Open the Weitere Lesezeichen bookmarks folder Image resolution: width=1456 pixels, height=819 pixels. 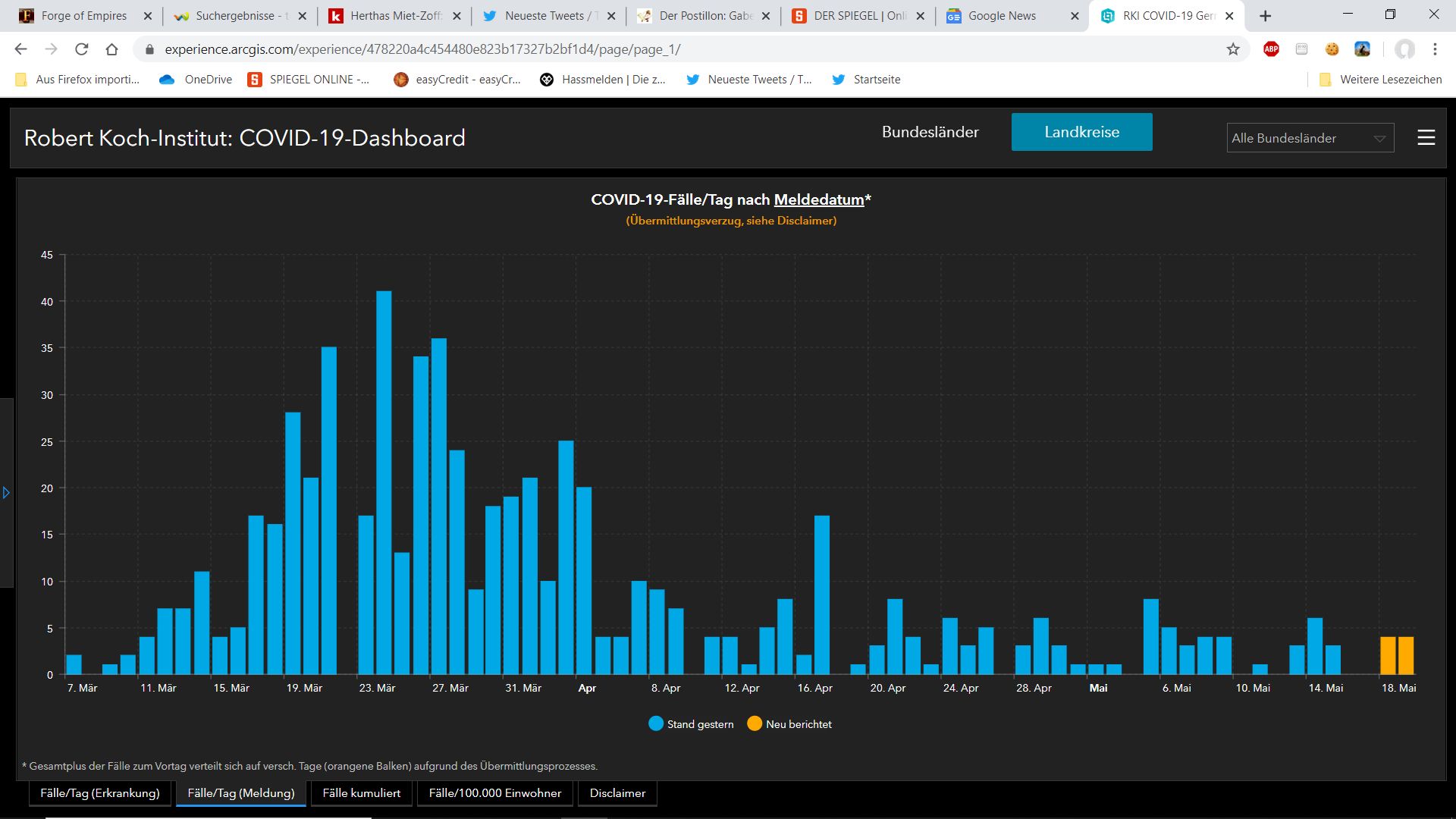1380,80
